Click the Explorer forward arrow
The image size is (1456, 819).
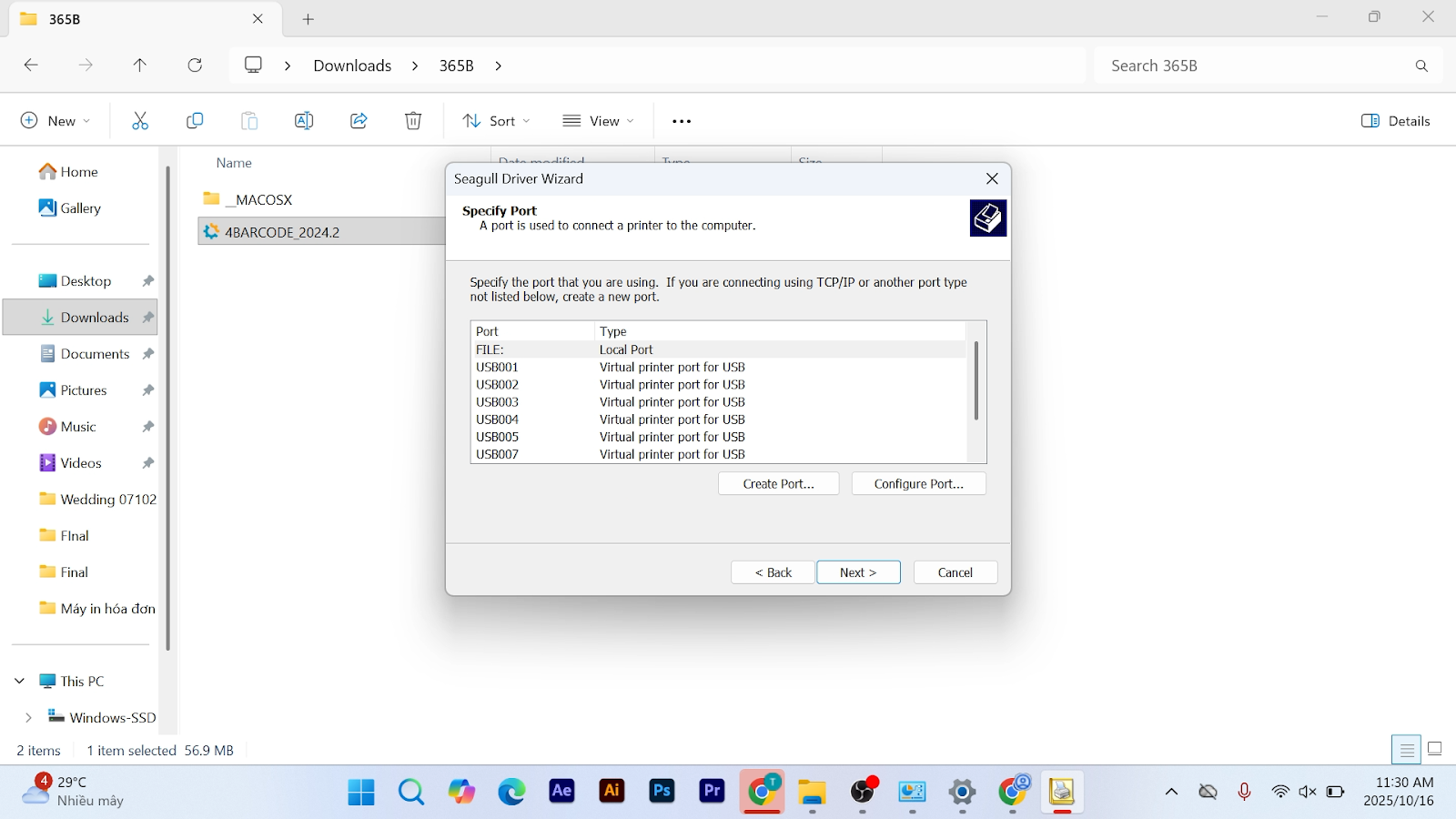pos(86,66)
